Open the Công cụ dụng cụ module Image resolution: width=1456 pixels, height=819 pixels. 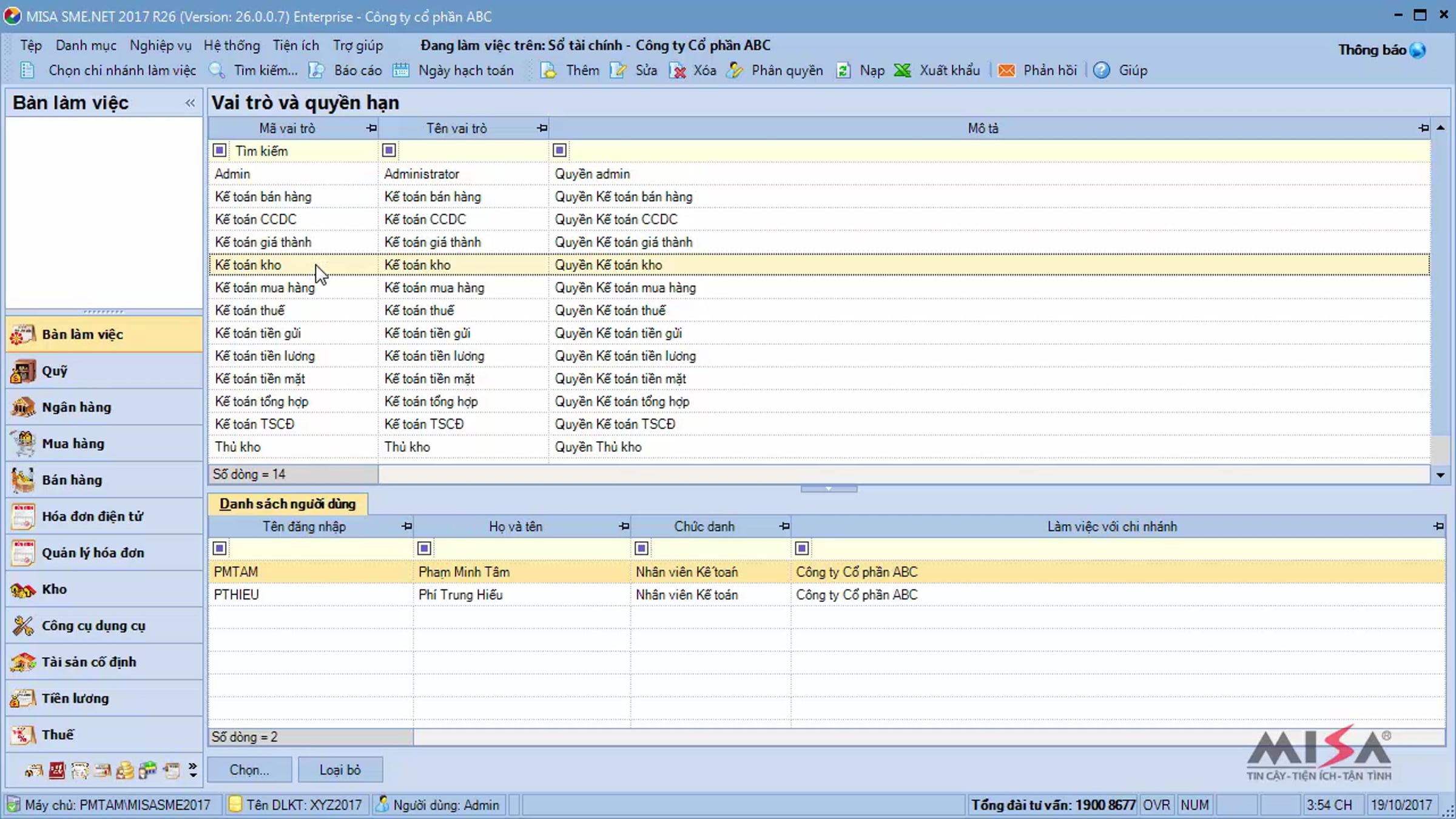pyautogui.click(x=104, y=625)
